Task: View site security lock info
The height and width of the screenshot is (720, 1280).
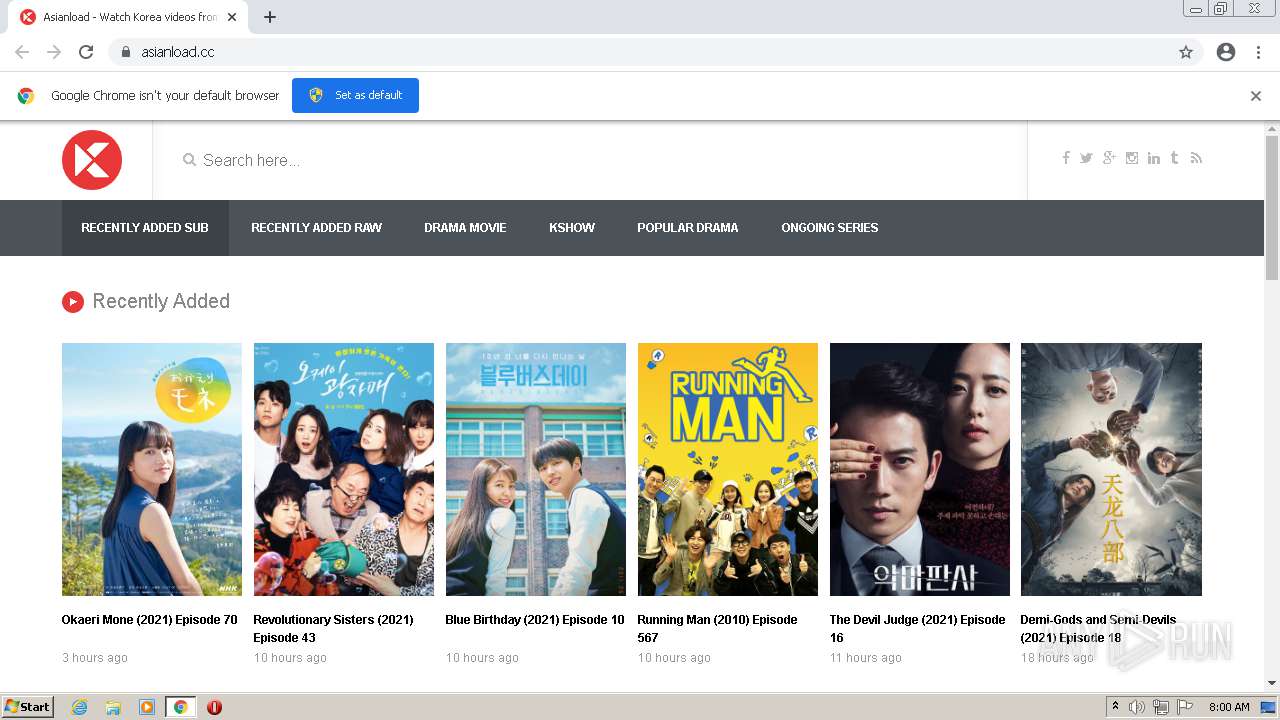Action: click(x=126, y=52)
